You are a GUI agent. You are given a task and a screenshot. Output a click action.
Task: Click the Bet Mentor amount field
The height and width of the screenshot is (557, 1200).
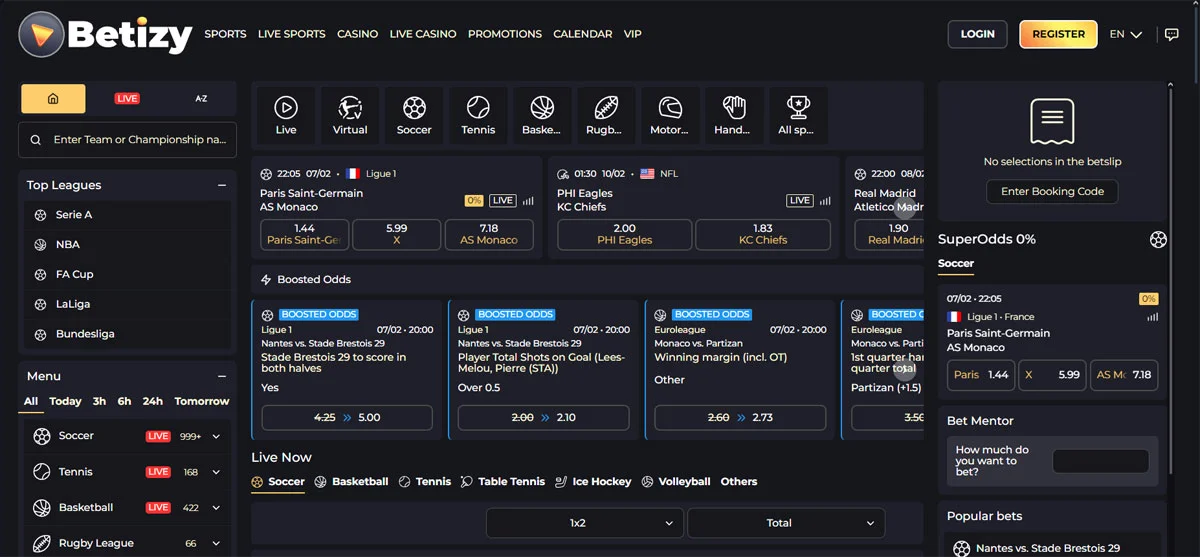pos(1100,461)
